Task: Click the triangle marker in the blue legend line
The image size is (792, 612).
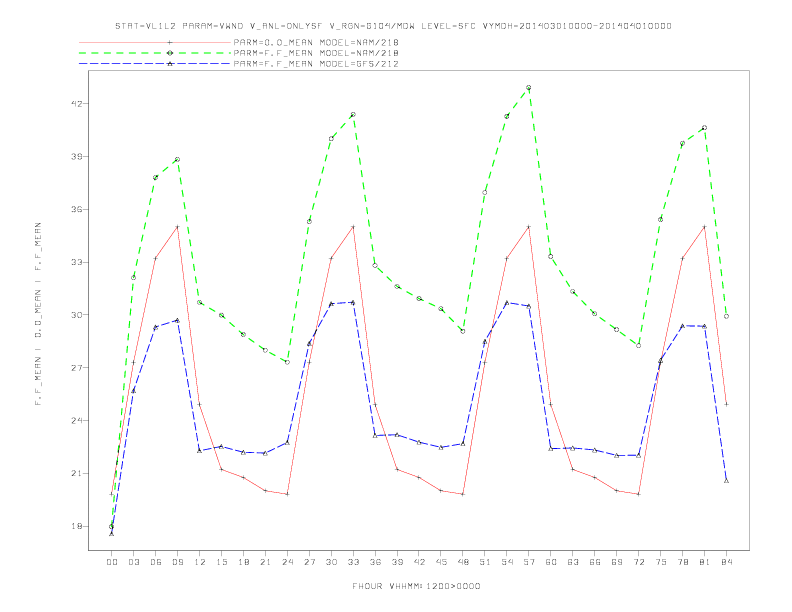Action: point(170,64)
